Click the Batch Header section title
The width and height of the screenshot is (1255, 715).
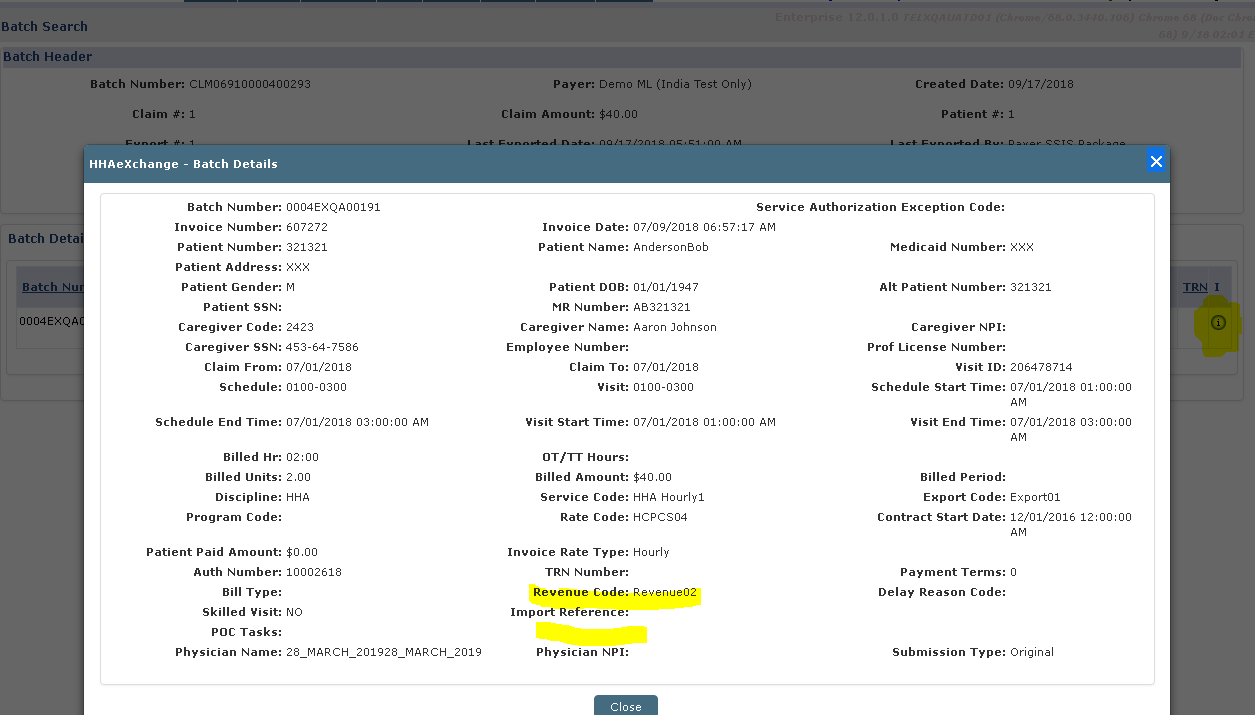pyautogui.click(x=48, y=57)
